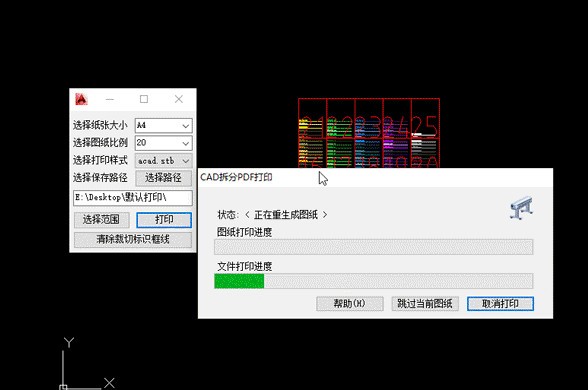588x390 pixels.
Task: Click the plotter printer icon in progress dialog
Action: pos(522,207)
